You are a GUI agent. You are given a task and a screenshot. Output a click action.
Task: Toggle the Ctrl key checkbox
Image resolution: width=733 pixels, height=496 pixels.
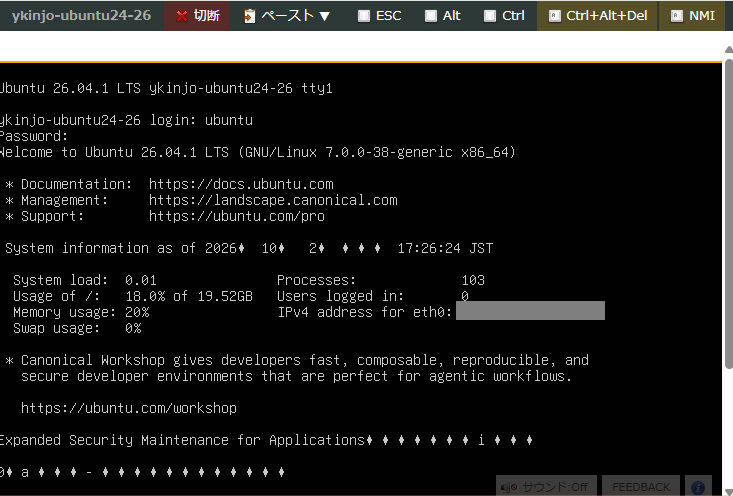pyautogui.click(x=489, y=16)
